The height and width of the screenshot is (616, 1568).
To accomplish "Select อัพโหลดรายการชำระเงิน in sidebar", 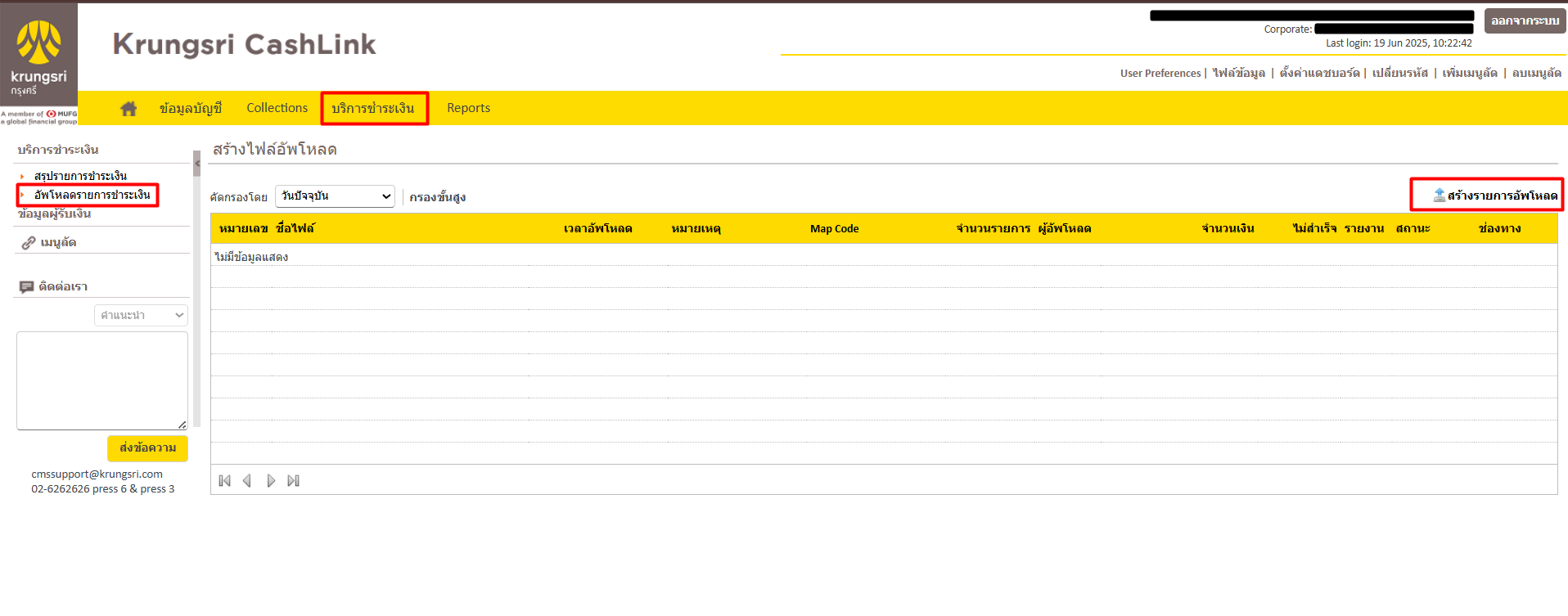I will 92,195.
